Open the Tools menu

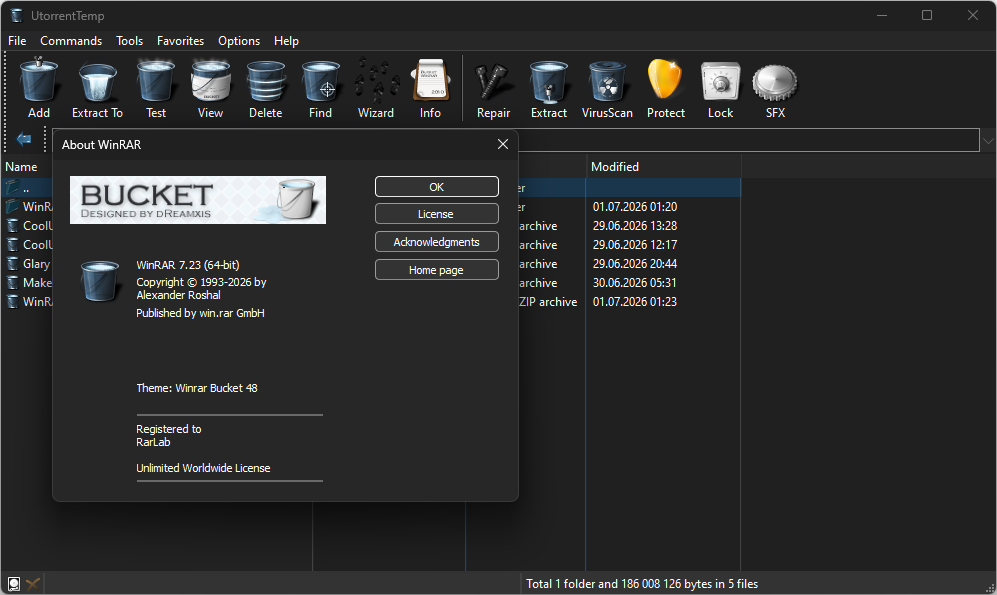coord(130,41)
